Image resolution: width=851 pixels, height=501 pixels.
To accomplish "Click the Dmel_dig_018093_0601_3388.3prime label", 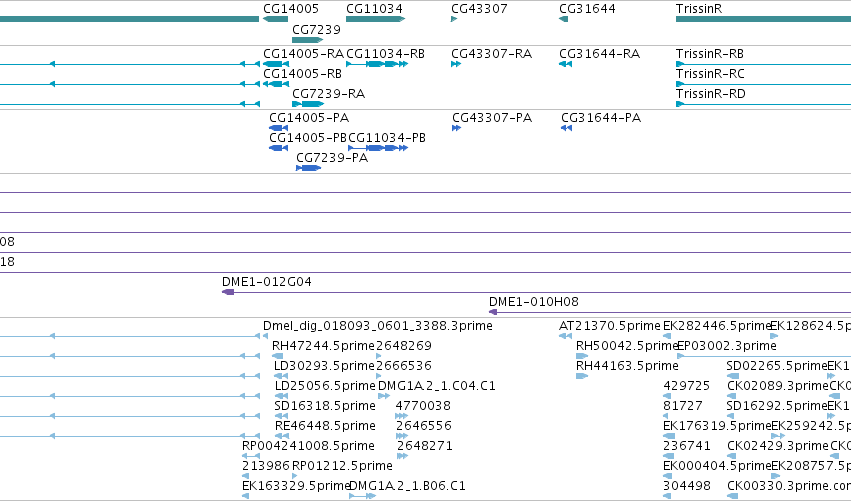I will (x=378, y=326).
